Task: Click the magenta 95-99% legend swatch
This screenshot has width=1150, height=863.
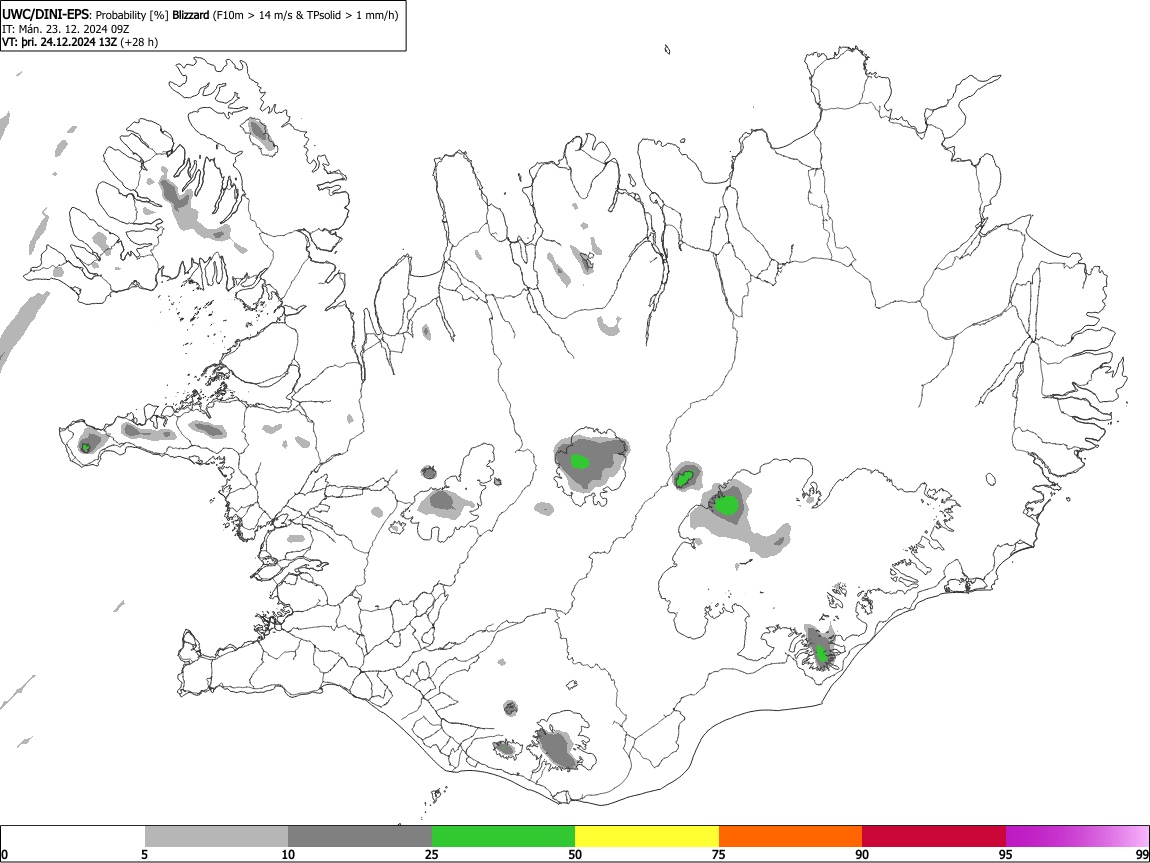Action: [1077, 837]
